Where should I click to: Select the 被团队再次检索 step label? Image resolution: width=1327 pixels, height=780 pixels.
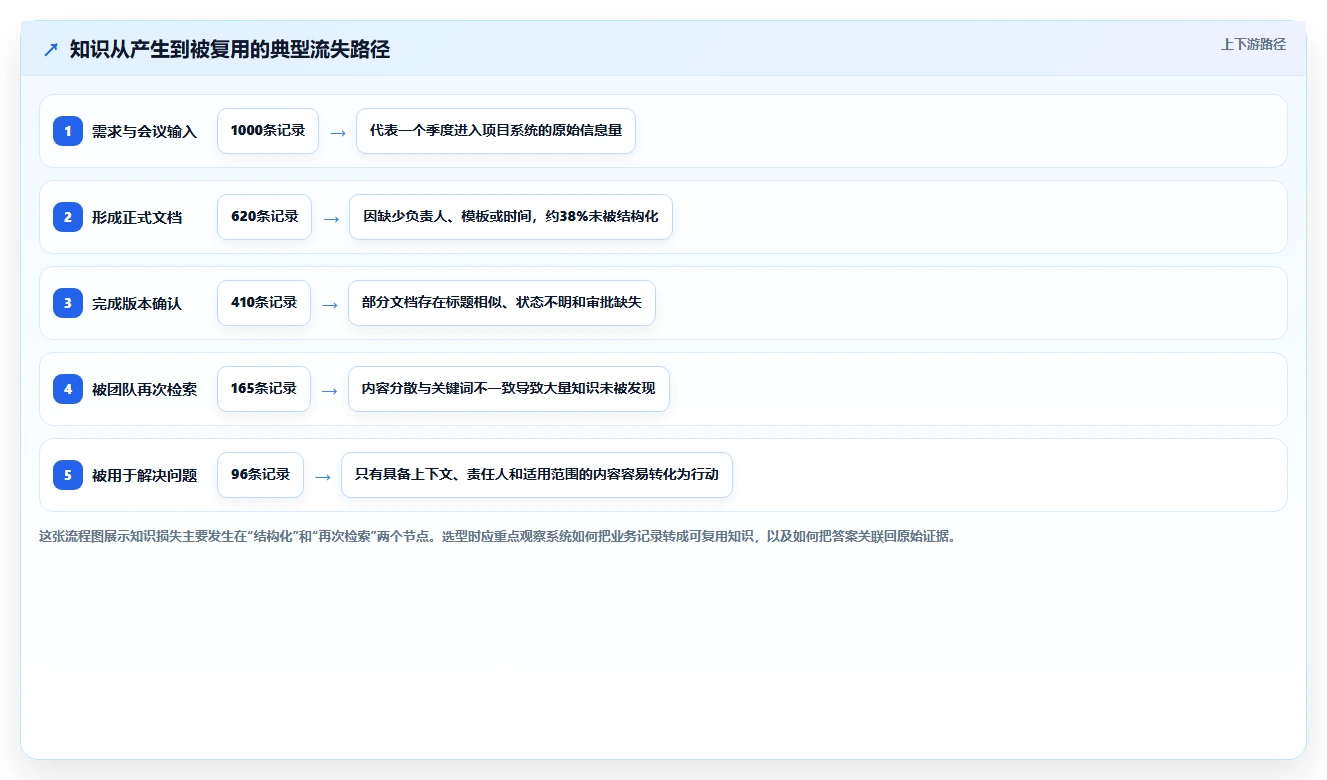144,389
